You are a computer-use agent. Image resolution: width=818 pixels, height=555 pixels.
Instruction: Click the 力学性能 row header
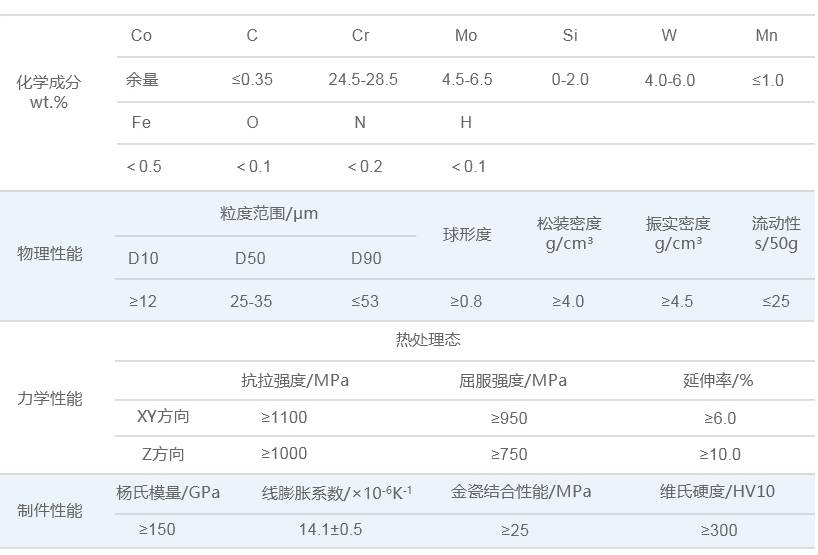click(49, 398)
